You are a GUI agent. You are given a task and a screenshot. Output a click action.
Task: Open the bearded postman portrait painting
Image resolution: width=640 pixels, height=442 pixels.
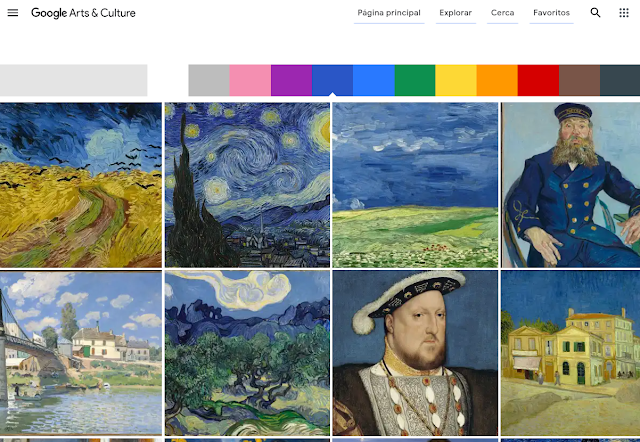tap(571, 185)
